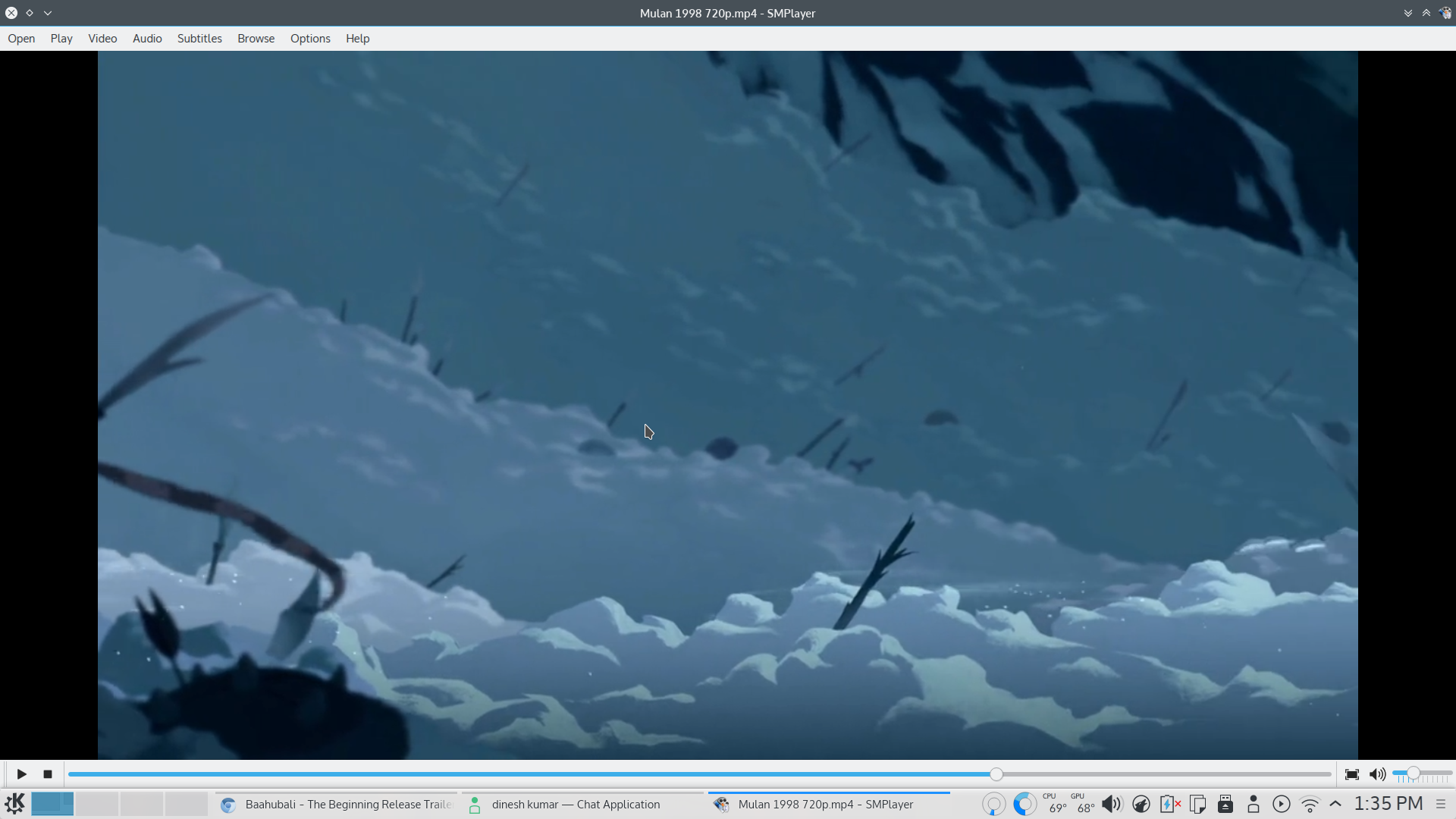Maximize SMPlayer with the title bar up arrow
The image size is (1456, 819).
[x=1426, y=13]
